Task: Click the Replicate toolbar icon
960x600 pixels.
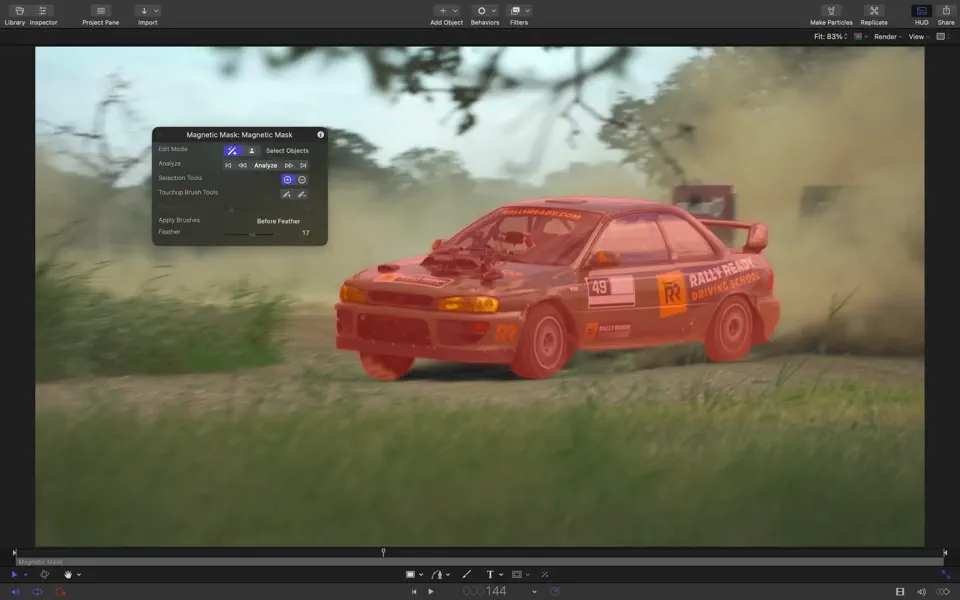Action: pos(872,13)
